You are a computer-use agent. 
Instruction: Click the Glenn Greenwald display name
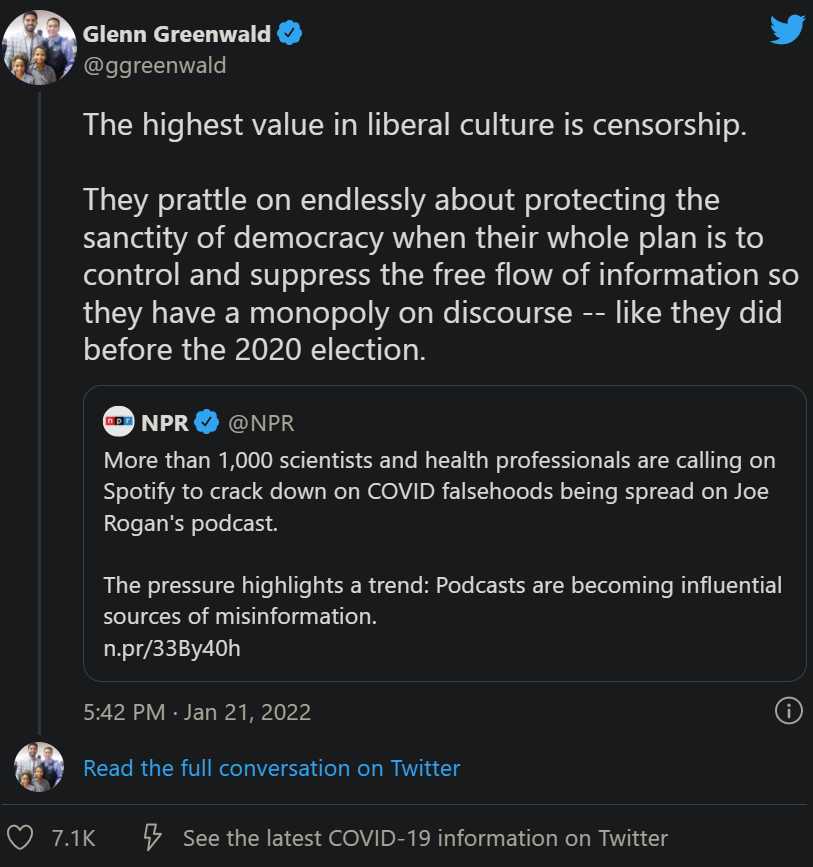pos(177,34)
